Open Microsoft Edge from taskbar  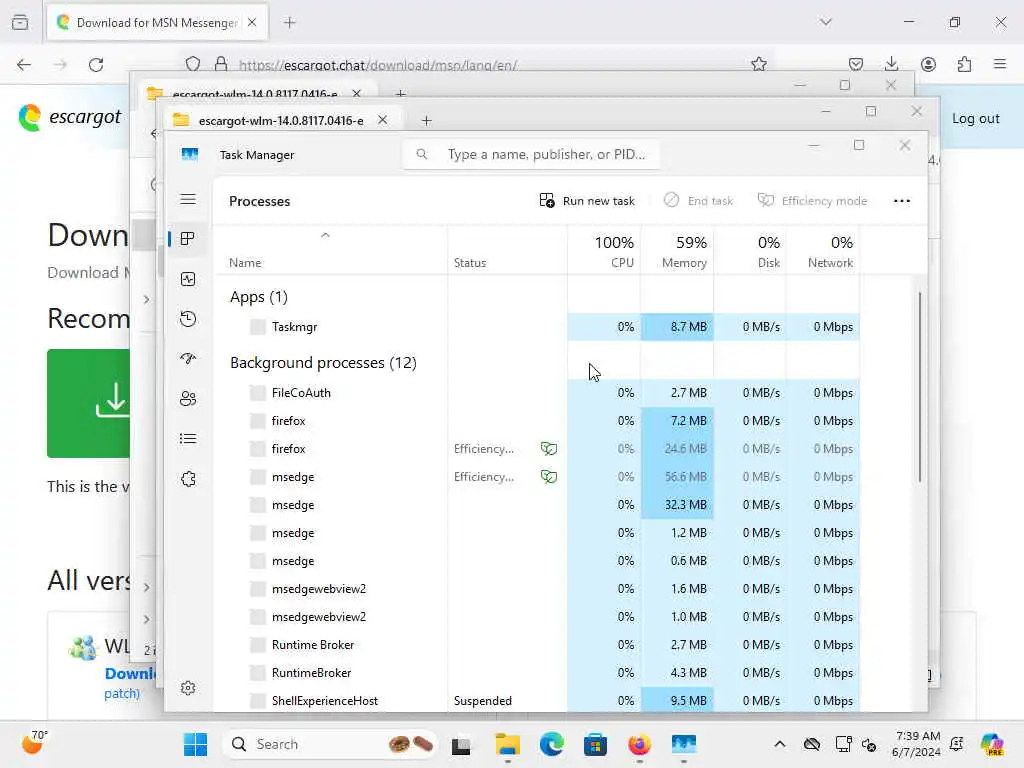tap(551, 744)
